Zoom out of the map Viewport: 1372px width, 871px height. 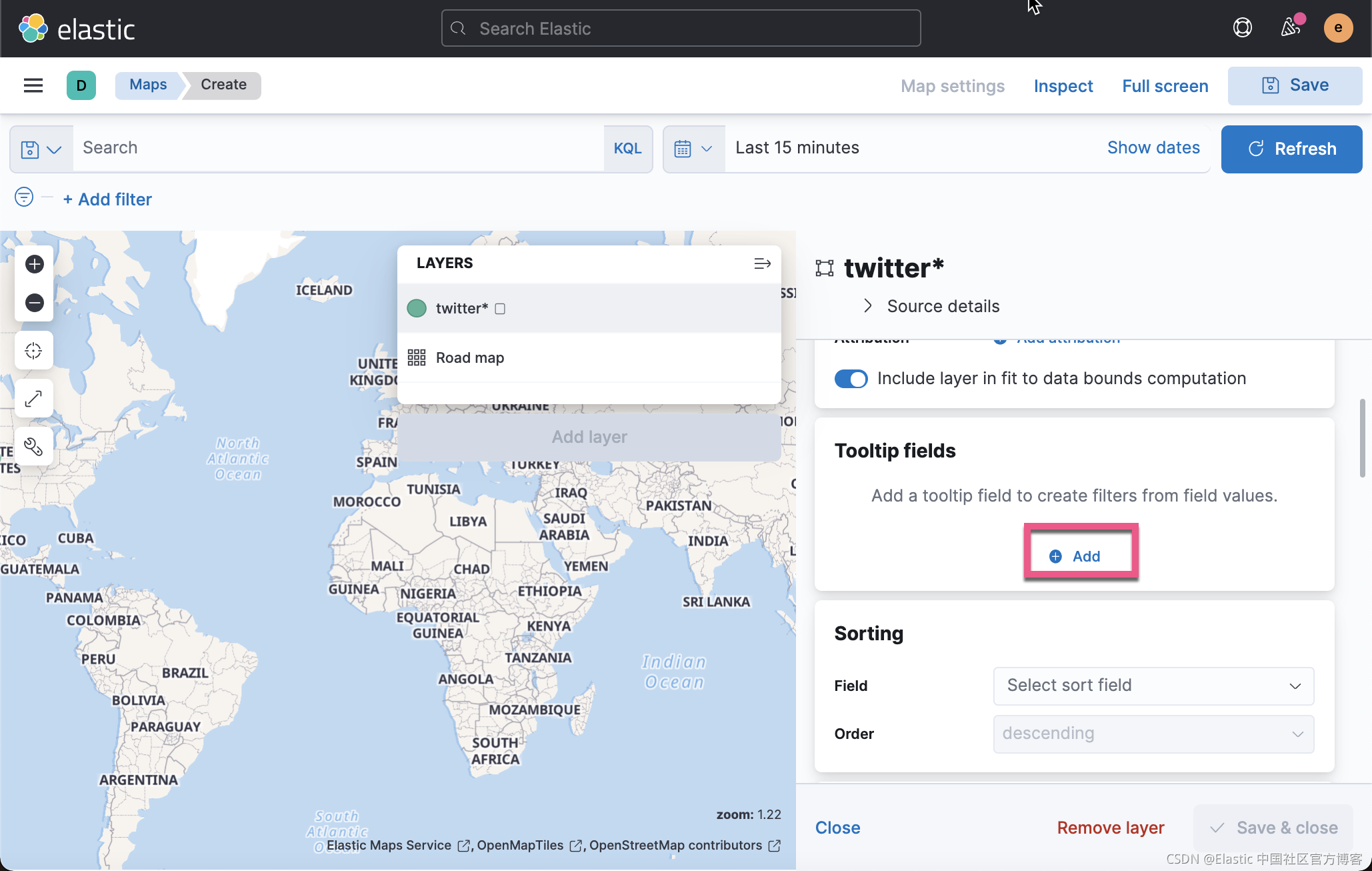click(35, 303)
